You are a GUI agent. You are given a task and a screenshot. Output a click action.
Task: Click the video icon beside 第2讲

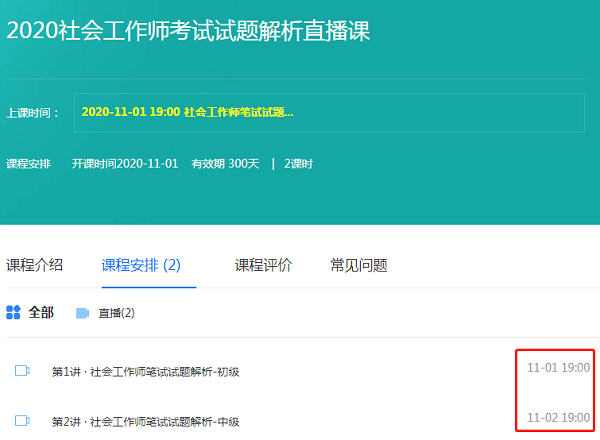click(x=22, y=420)
